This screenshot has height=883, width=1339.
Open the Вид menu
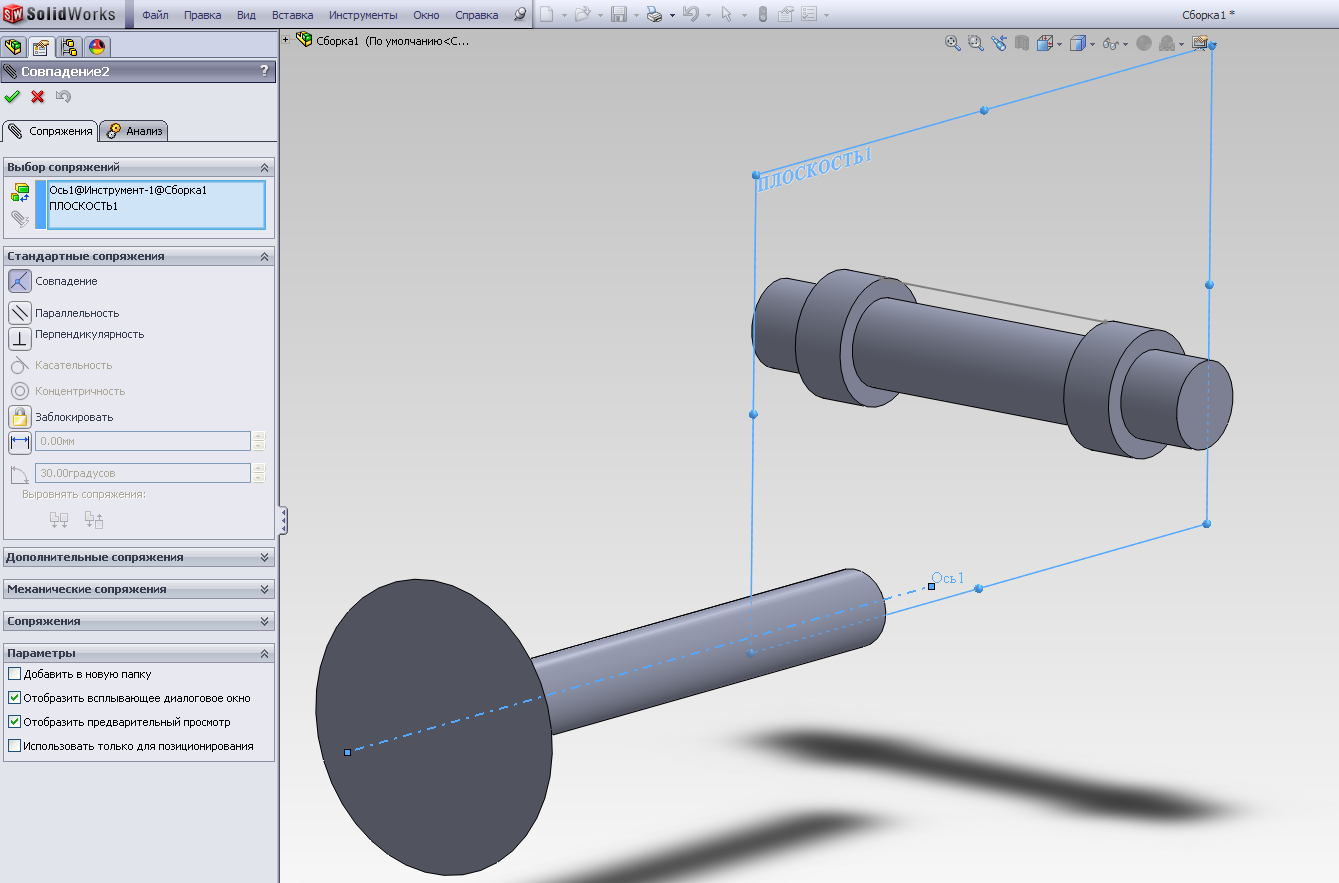[x=246, y=15]
